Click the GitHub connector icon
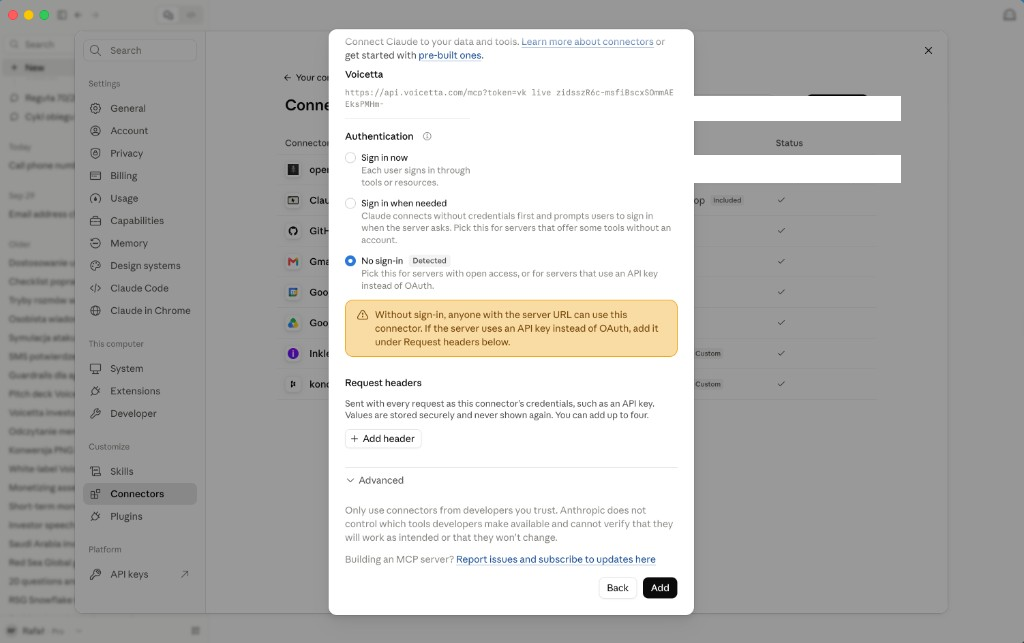The width and height of the screenshot is (1024, 643). pyautogui.click(x=293, y=230)
